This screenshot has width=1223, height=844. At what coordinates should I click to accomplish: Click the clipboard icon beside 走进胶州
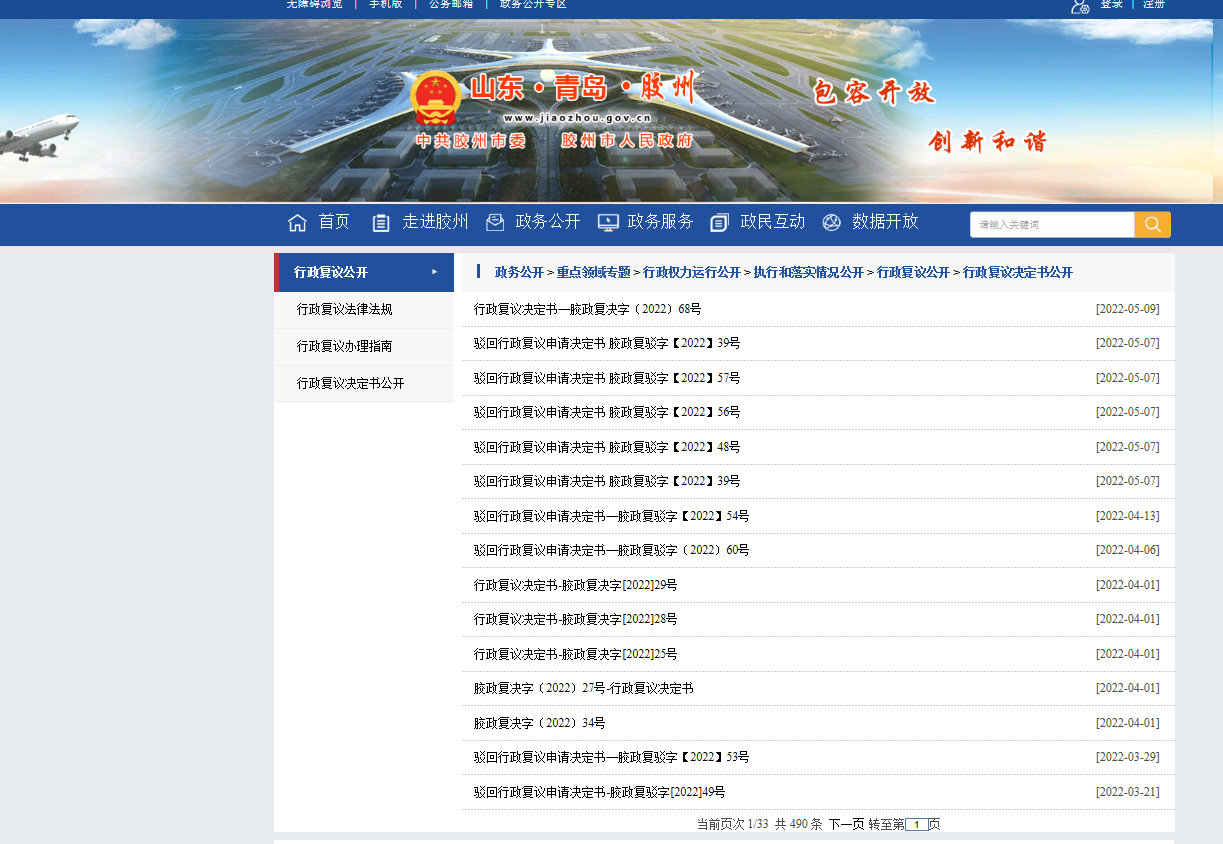point(381,223)
